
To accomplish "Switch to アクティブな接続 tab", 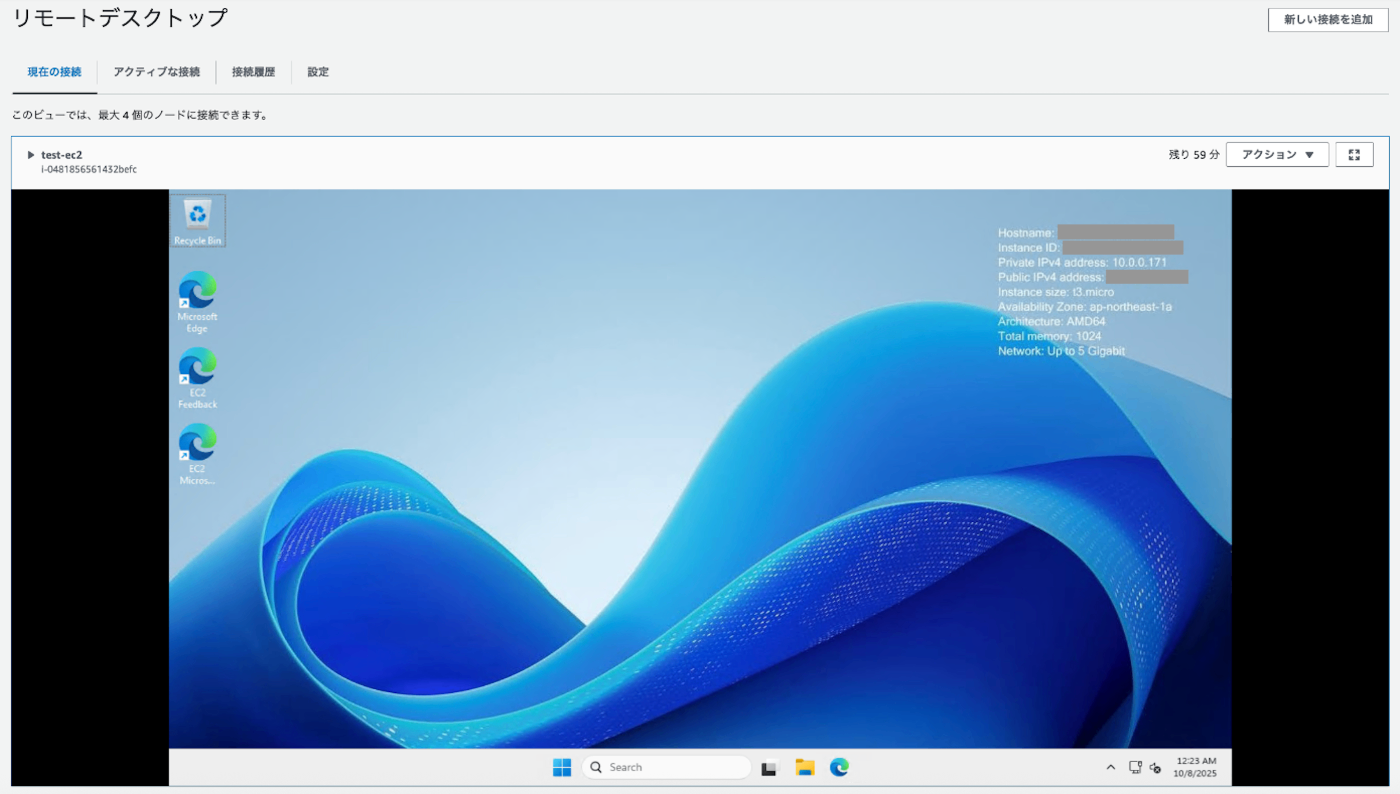I will (x=157, y=72).
